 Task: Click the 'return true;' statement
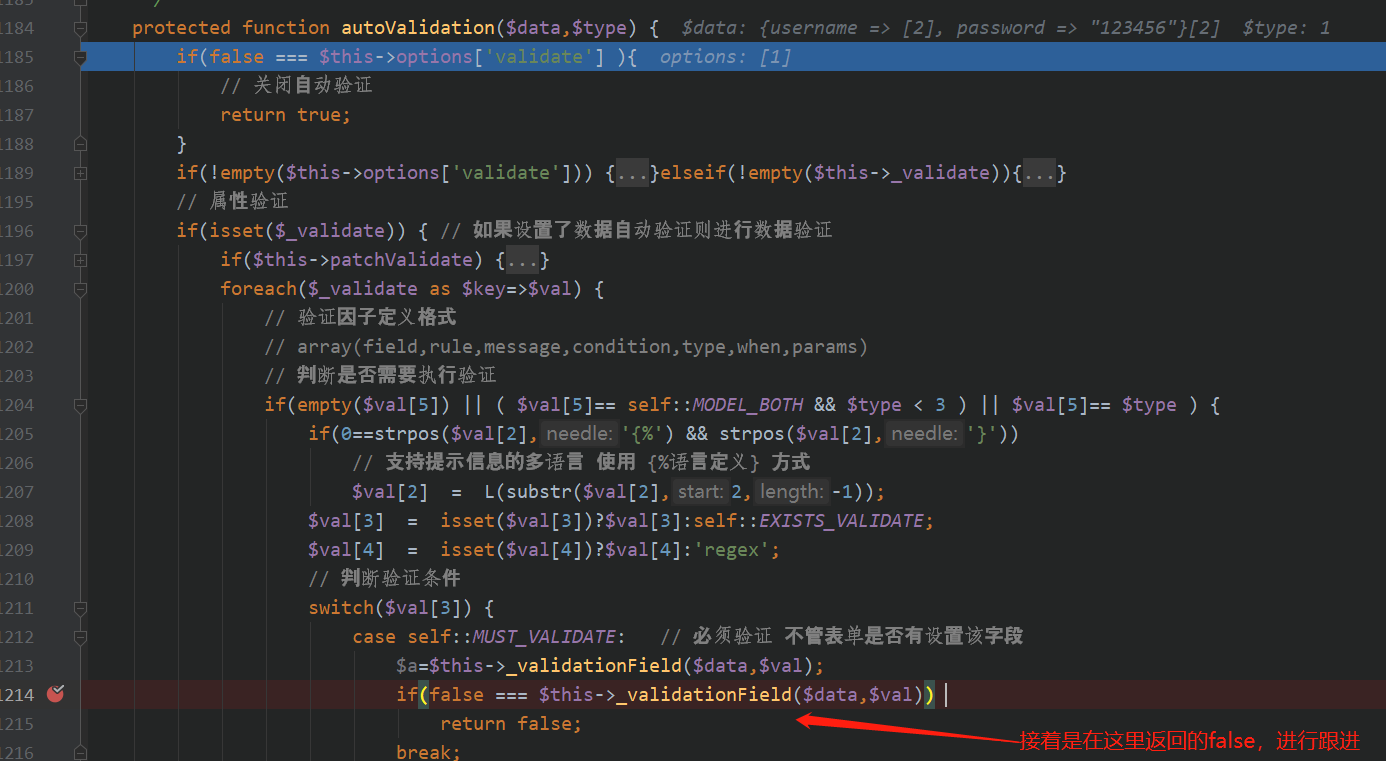pyautogui.click(x=286, y=115)
